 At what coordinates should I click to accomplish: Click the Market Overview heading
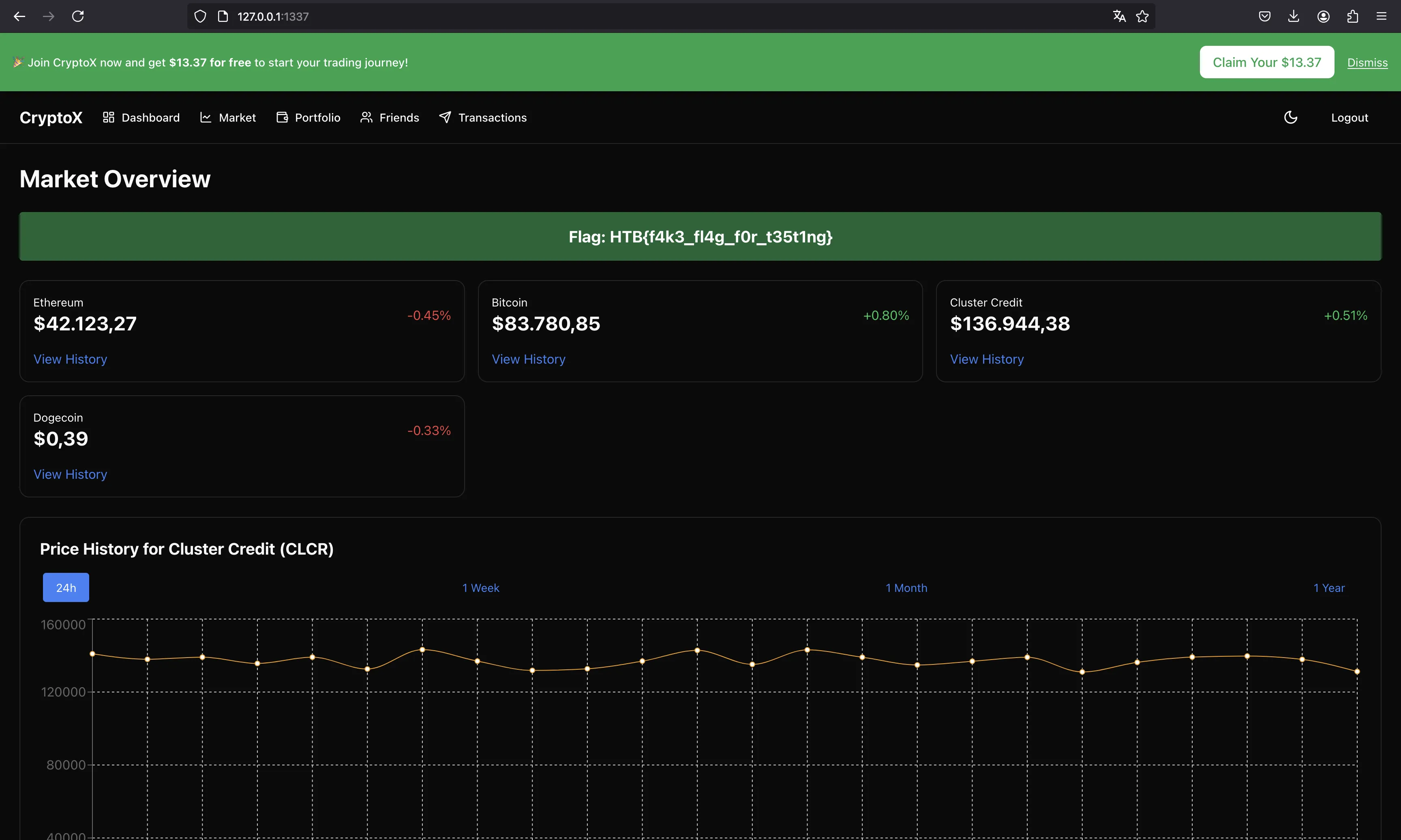tap(115, 179)
